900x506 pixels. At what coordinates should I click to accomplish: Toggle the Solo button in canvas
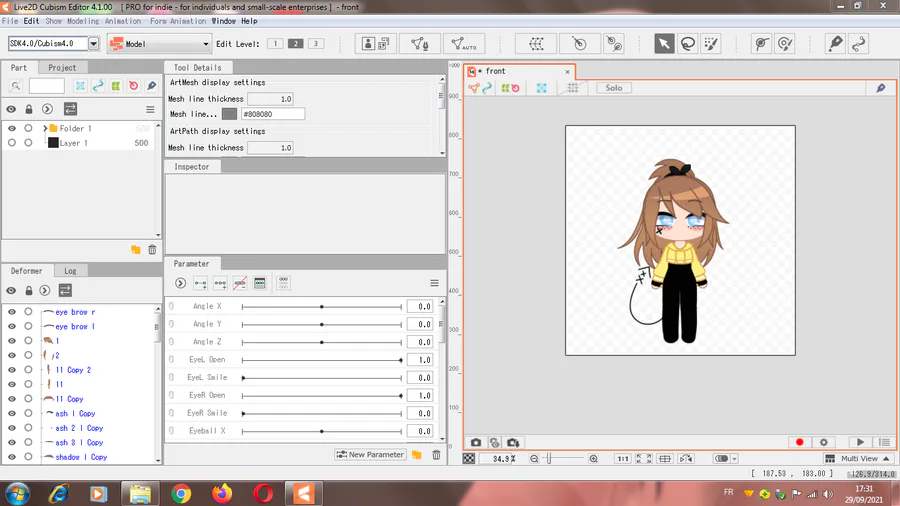point(614,88)
